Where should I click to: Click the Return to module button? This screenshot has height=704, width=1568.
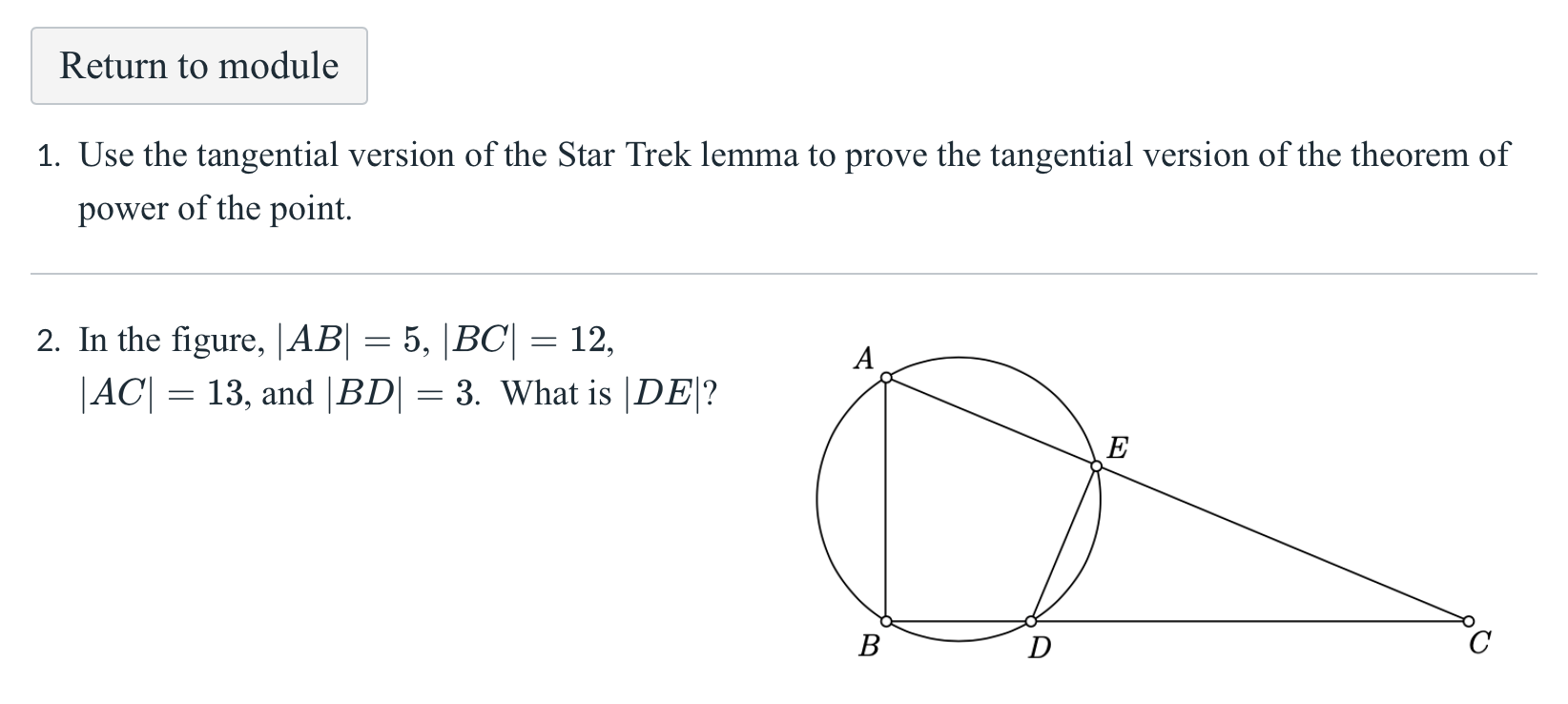pyautogui.click(x=198, y=65)
